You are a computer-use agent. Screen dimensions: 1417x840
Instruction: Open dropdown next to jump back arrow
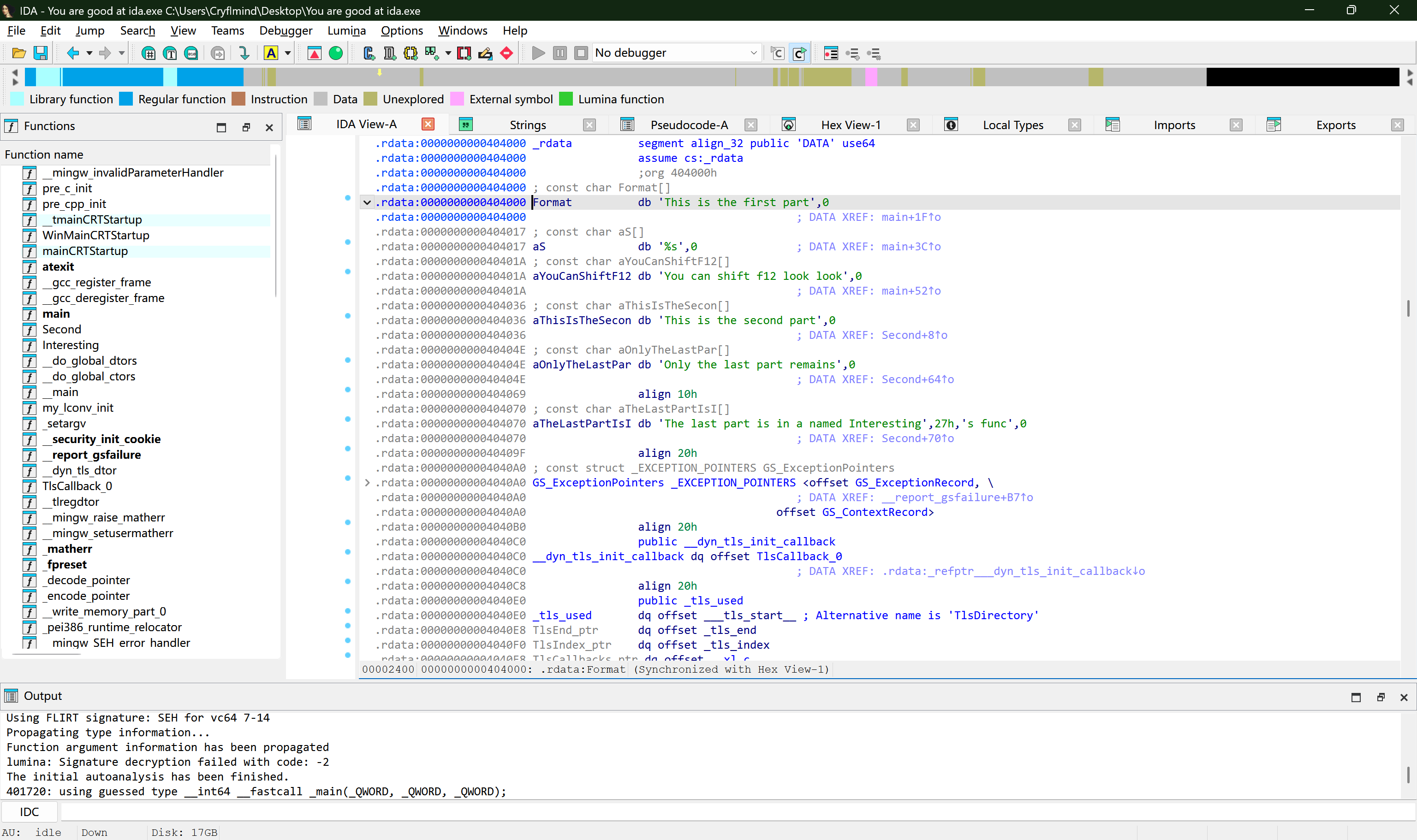pos(89,53)
